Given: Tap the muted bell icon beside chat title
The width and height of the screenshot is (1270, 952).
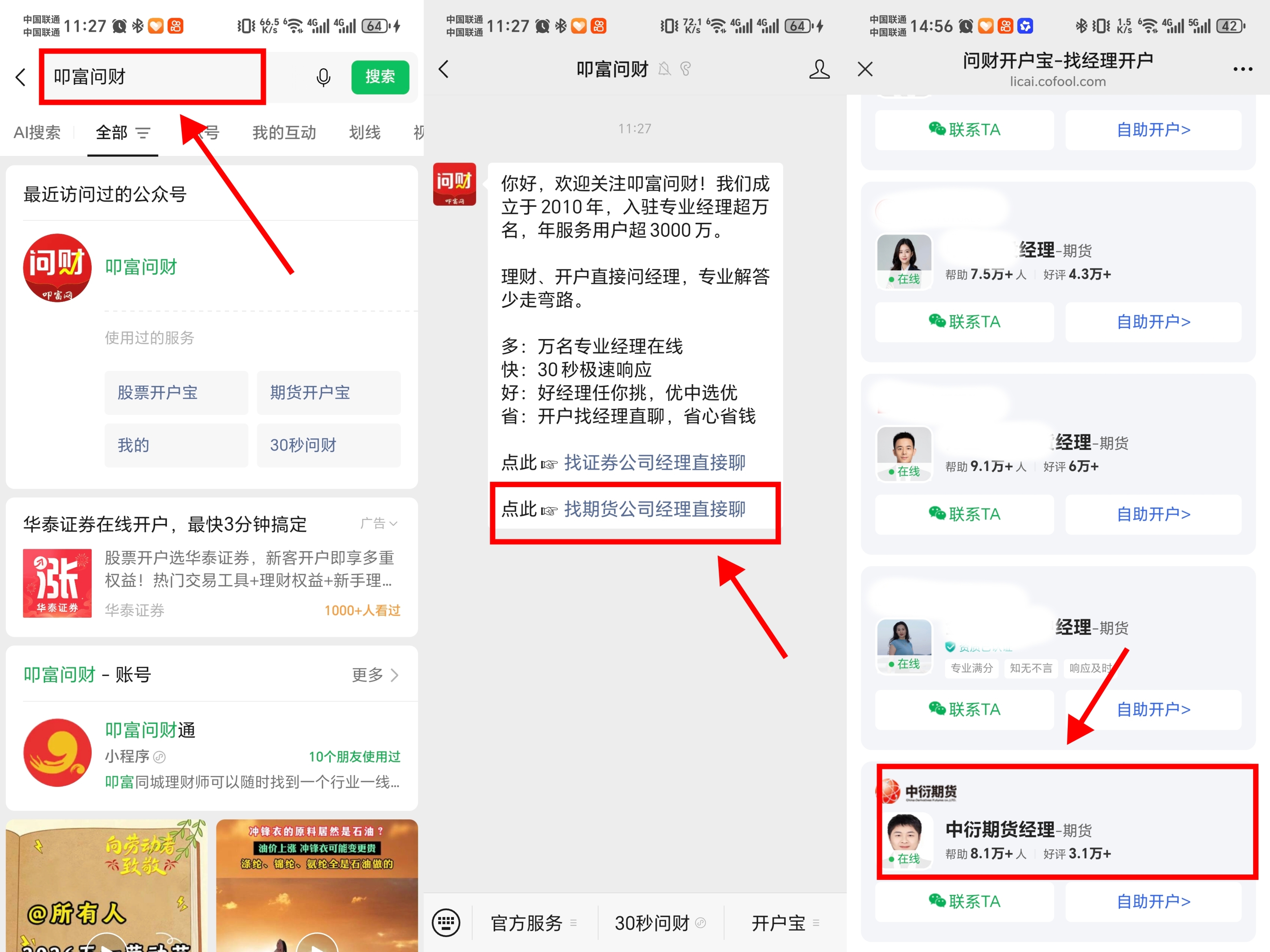Looking at the screenshot, I should 664,69.
